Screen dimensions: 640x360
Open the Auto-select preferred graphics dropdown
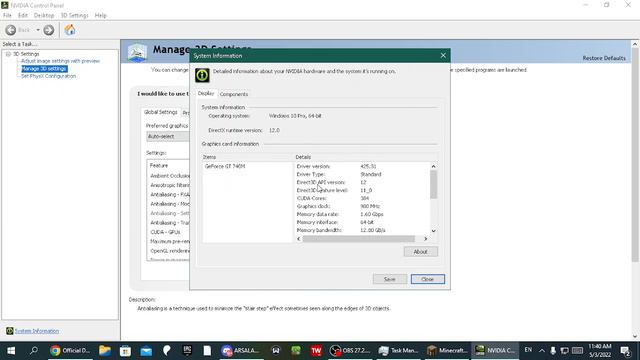pos(168,136)
